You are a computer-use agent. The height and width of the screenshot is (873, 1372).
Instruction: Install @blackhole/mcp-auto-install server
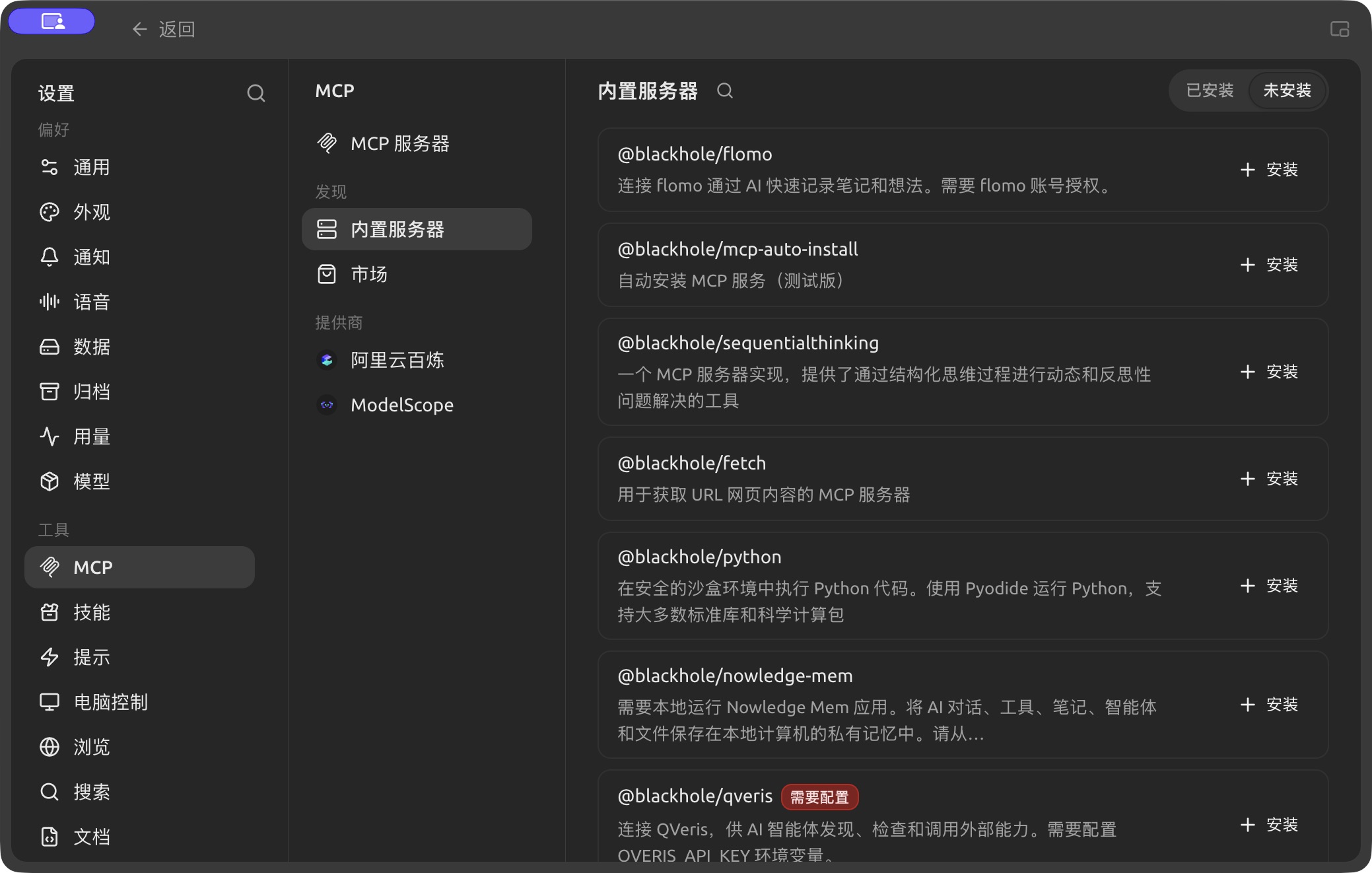[1269, 265]
